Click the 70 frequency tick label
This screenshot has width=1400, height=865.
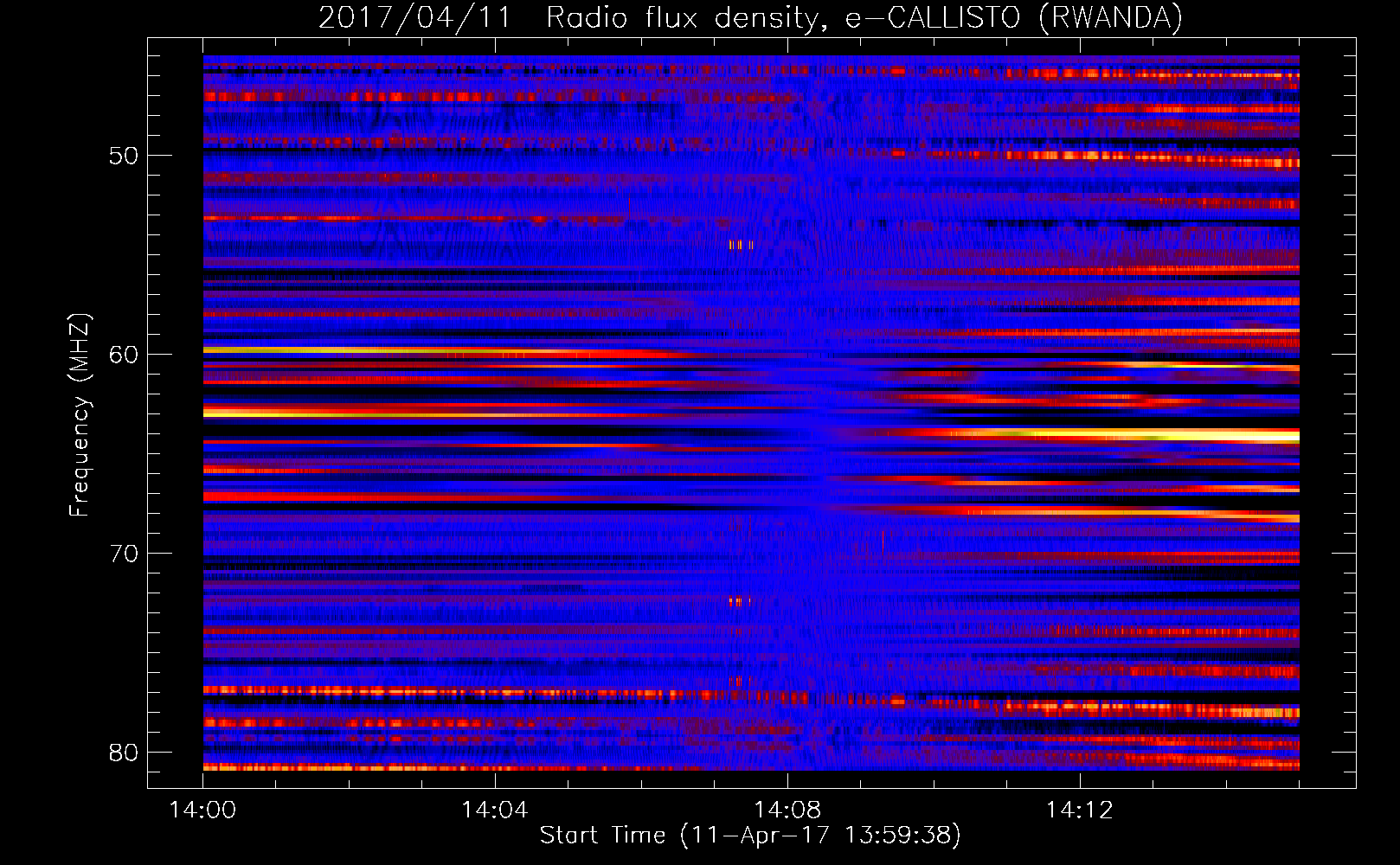pos(124,554)
